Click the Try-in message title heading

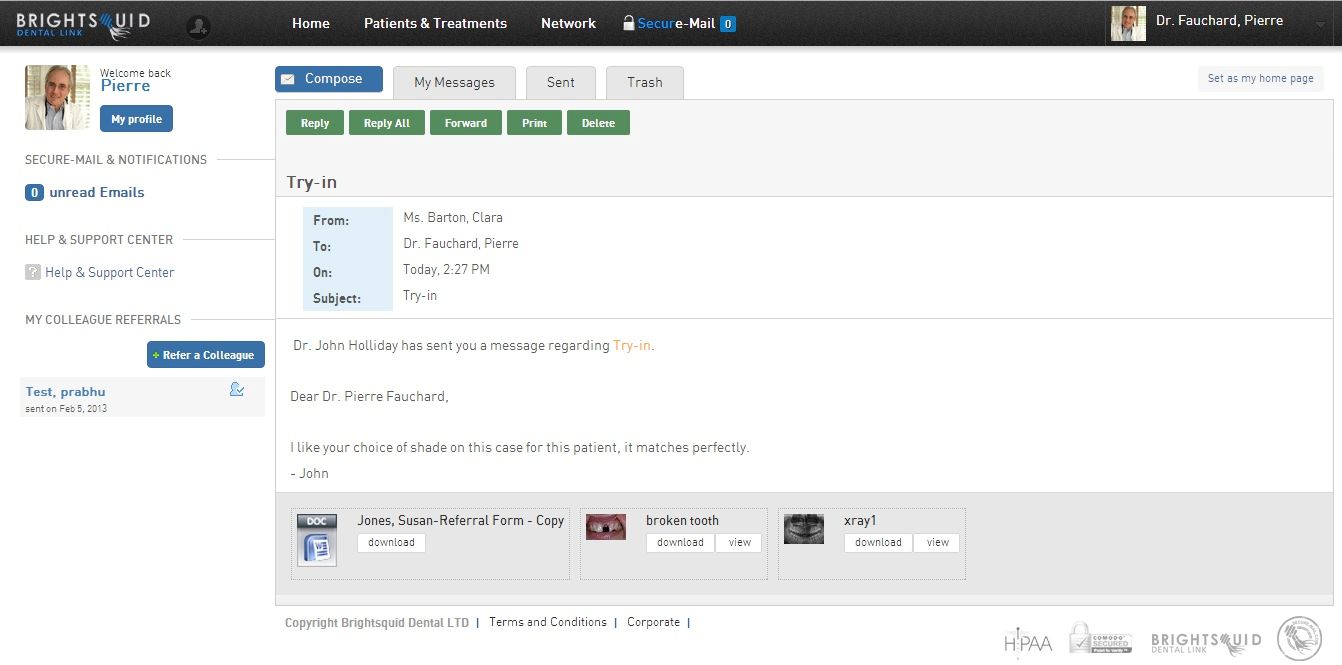point(312,182)
